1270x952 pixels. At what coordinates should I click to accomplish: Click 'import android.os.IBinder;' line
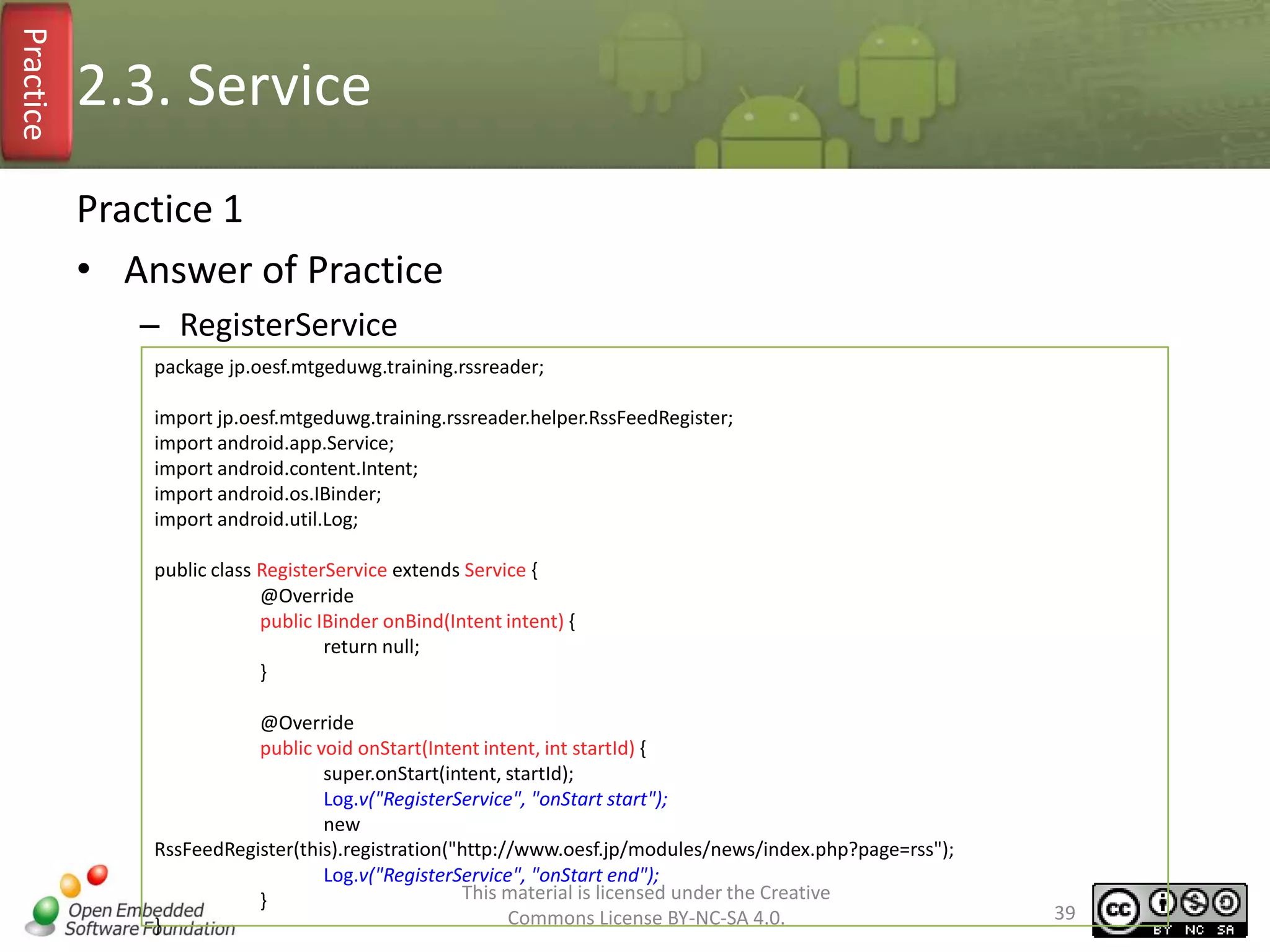pos(268,494)
